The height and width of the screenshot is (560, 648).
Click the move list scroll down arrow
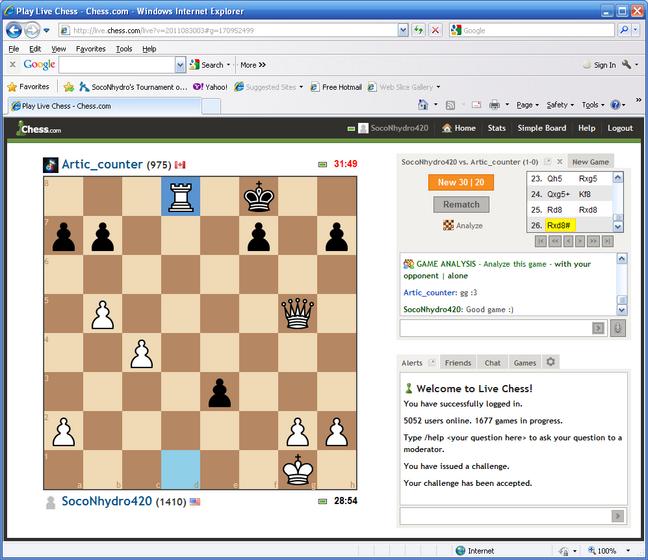(x=617, y=226)
